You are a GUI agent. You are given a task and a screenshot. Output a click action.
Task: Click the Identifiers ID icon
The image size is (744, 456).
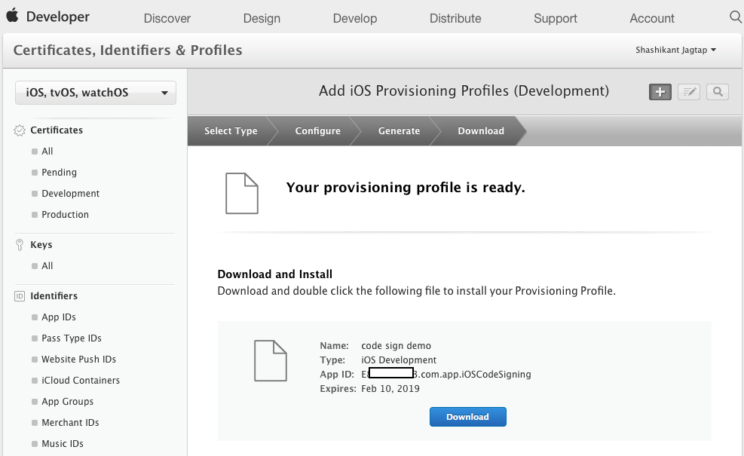point(20,296)
